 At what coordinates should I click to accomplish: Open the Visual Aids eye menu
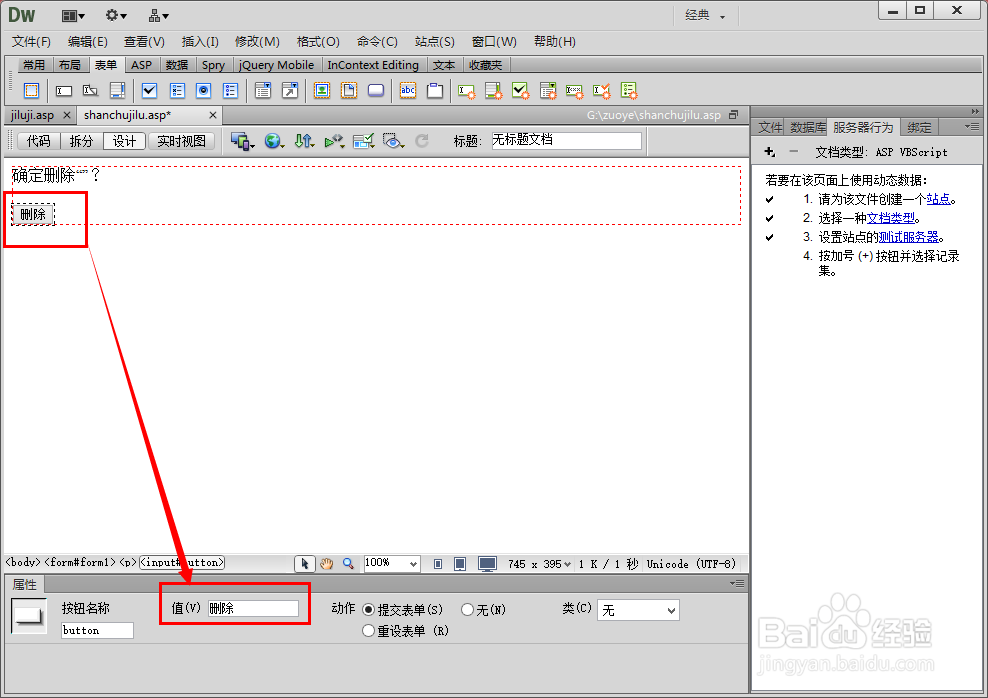pos(394,141)
